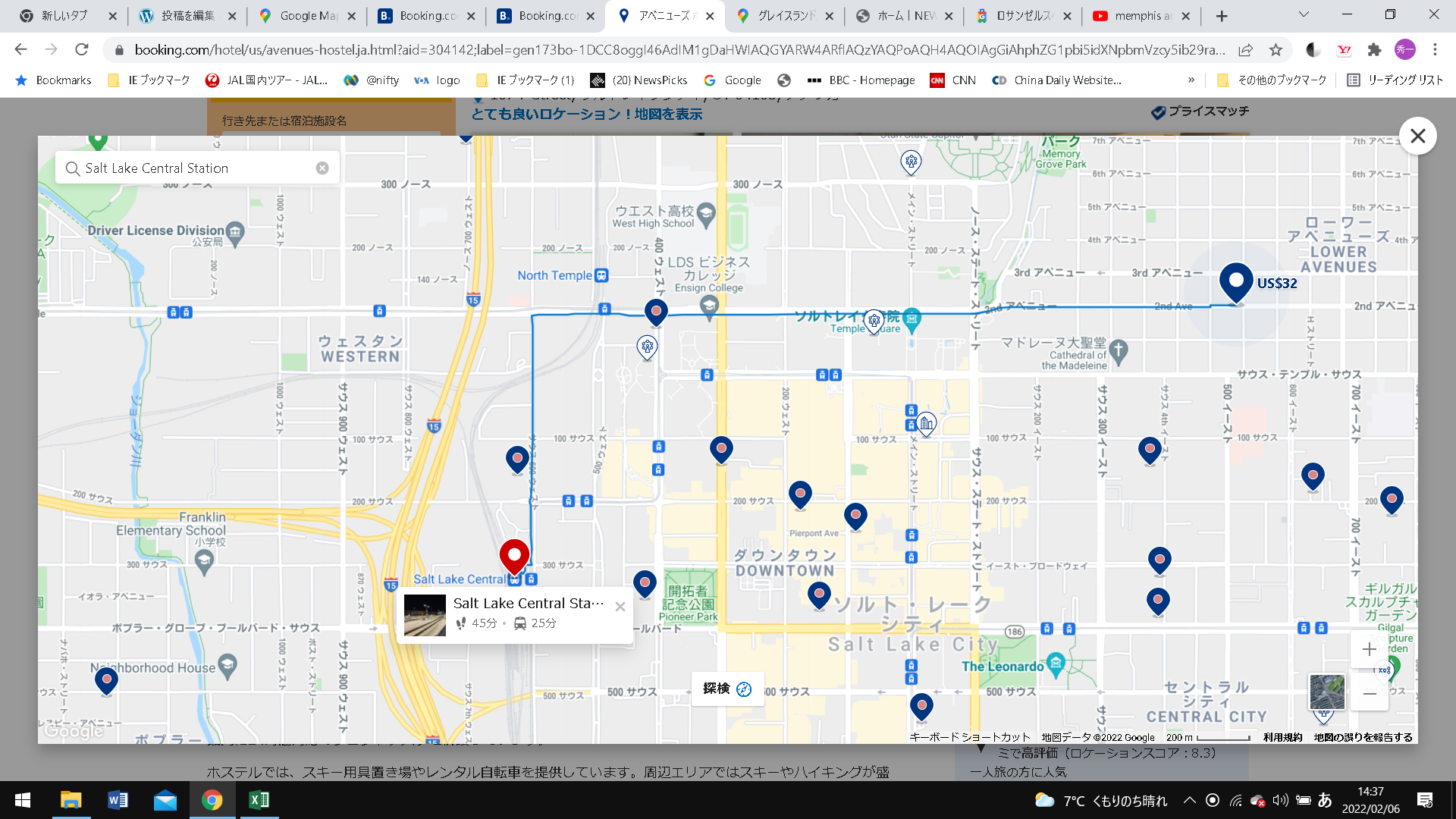This screenshot has height=819, width=1456.
Task: Click the red Salt Lake Central Station pin
Action: 514,557
